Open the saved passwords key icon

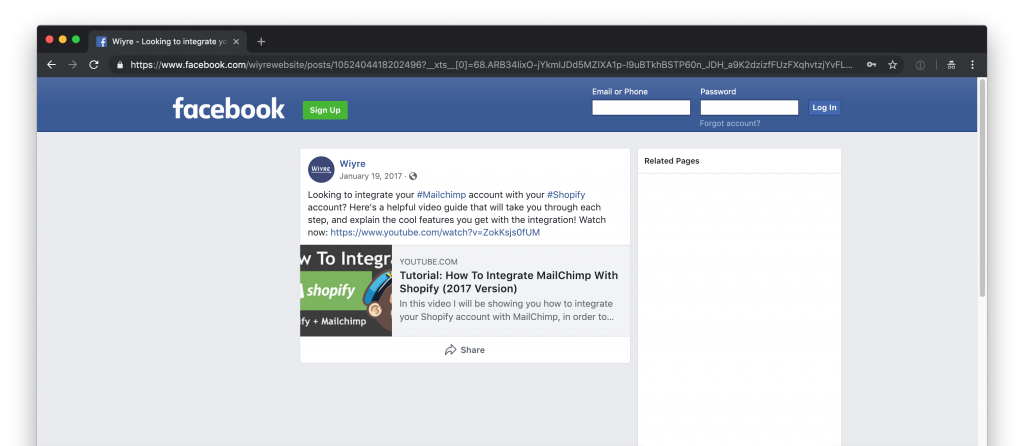pos(871,65)
